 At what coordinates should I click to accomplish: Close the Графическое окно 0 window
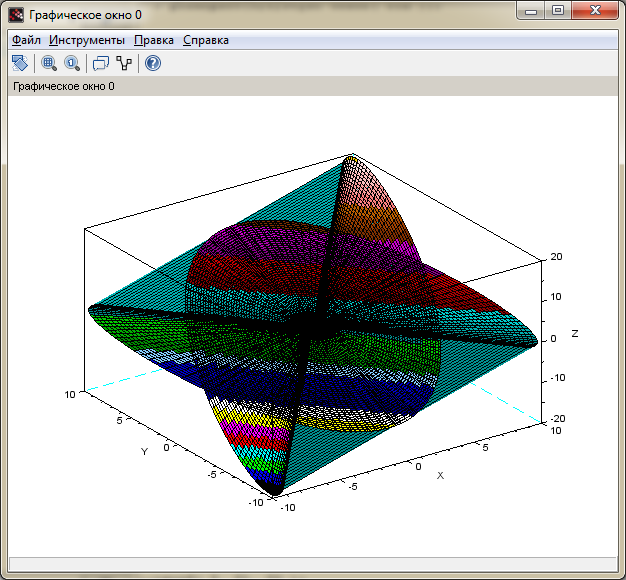coord(593,11)
